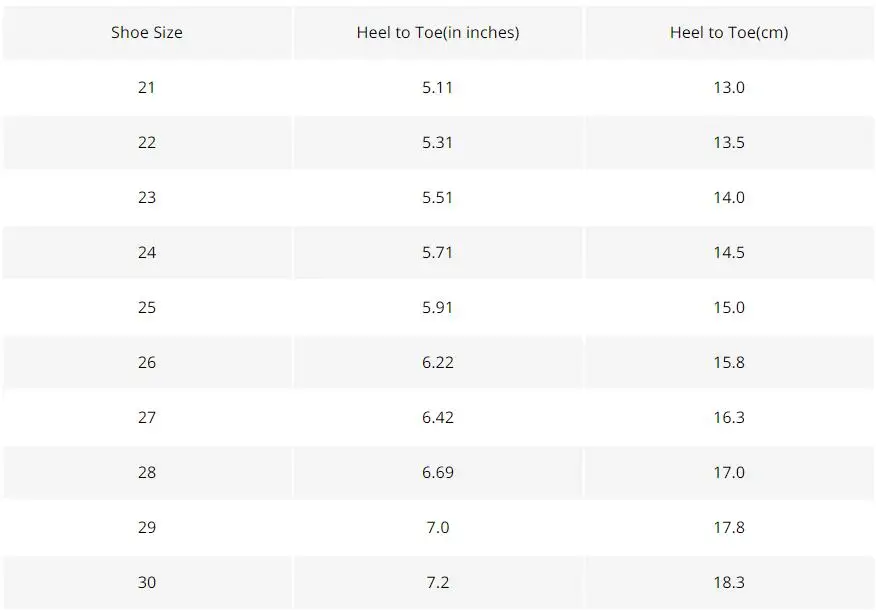
Task: Select shoe size 27 cell
Action: 146,418
